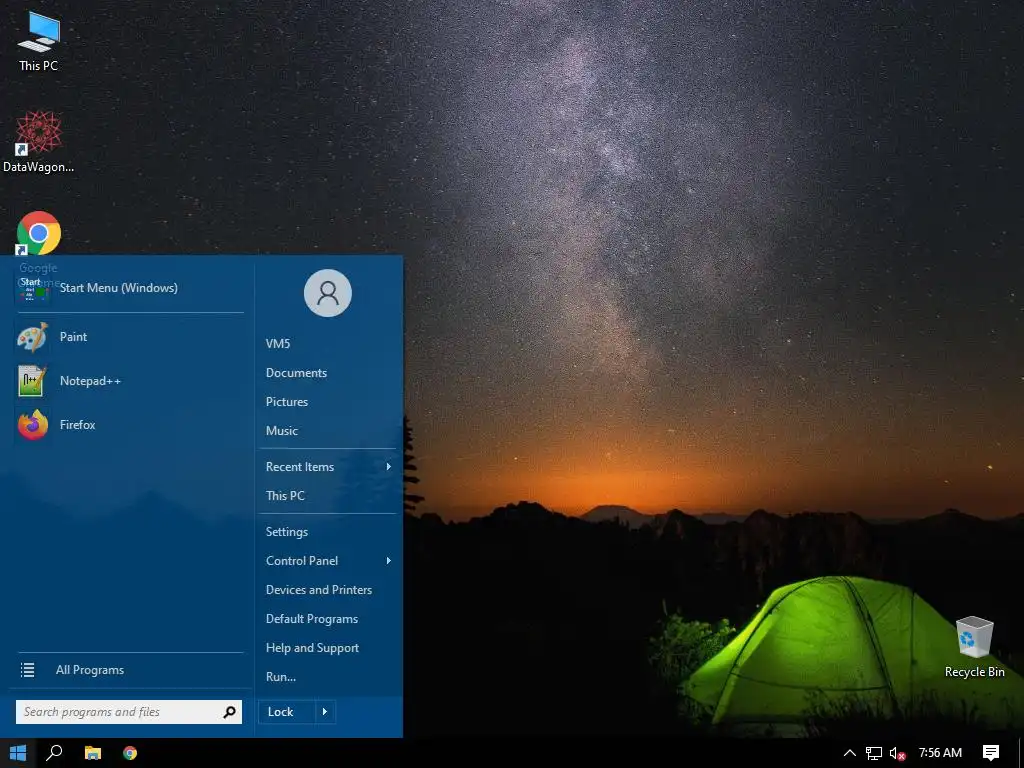The height and width of the screenshot is (768, 1024).
Task: Open the VM5 user folder
Action: [x=278, y=344]
